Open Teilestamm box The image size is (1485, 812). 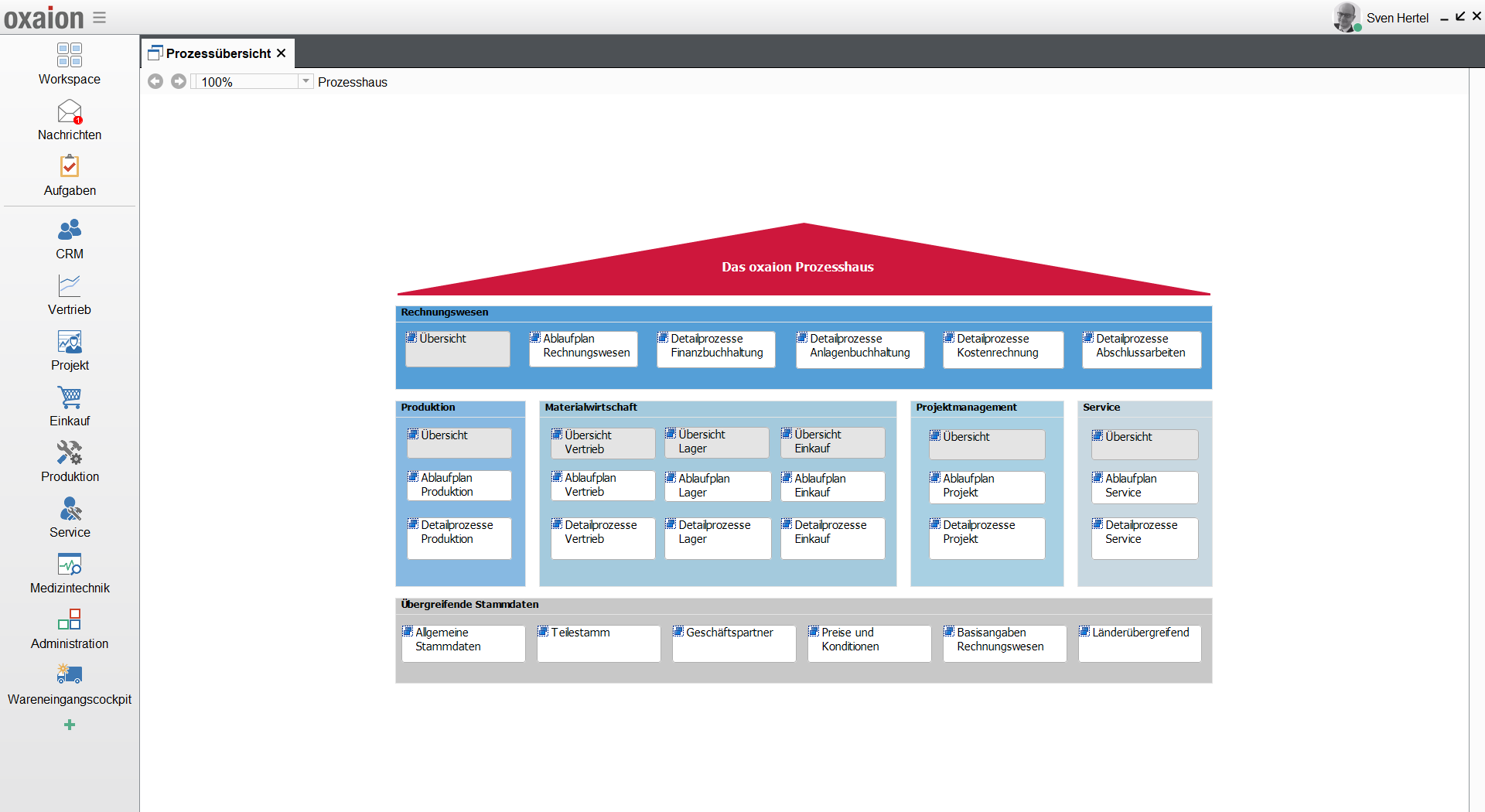coord(599,643)
